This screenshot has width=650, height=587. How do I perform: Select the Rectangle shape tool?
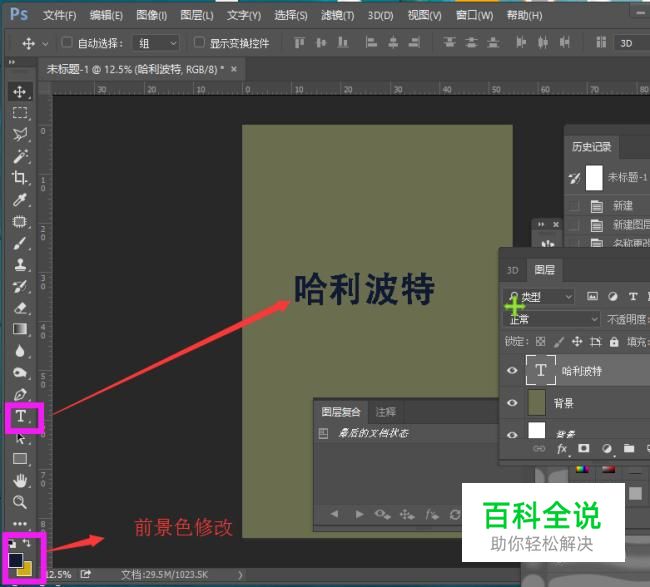click(x=19, y=459)
